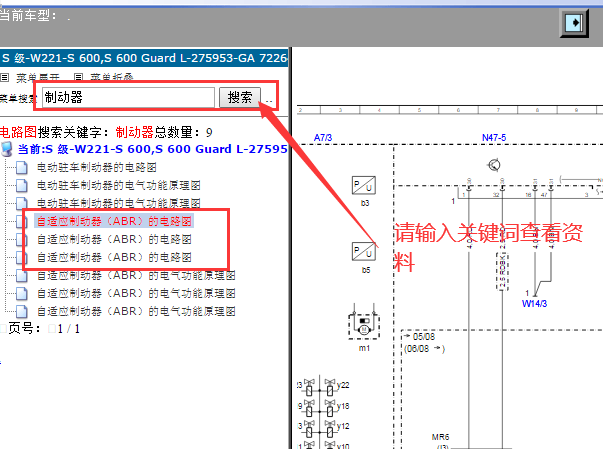Click the red 电路图 label in search summary

18,132
